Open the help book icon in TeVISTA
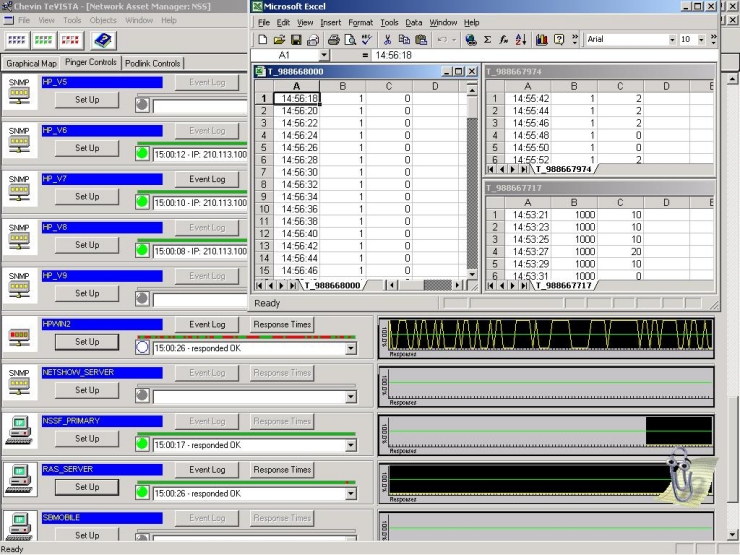 [103, 40]
